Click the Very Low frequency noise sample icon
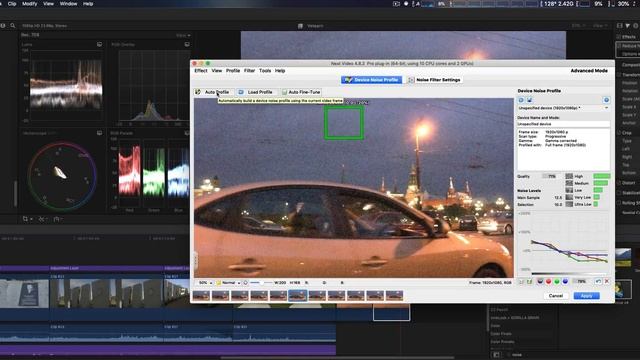 pyautogui.click(x=569, y=197)
